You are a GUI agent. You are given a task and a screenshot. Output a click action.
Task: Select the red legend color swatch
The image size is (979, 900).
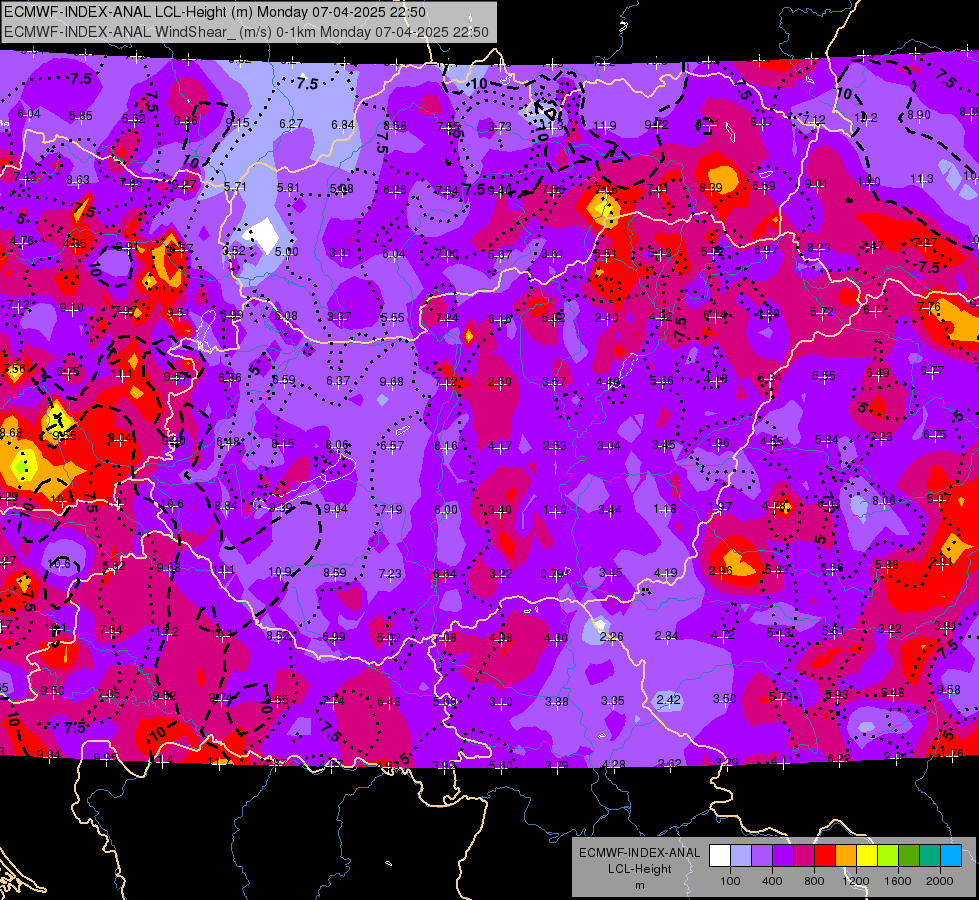coord(825,856)
